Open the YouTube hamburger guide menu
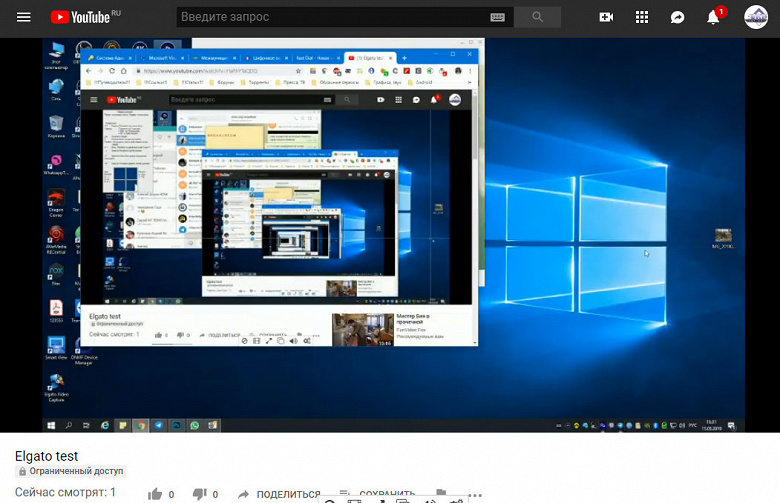Image resolution: width=780 pixels, height=503 pixels. [24, 17]
